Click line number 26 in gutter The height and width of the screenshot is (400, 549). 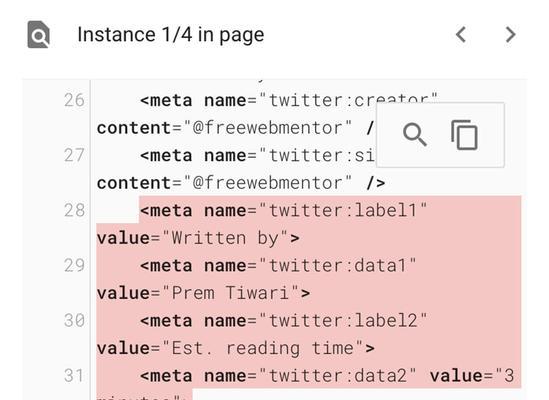click(x=74, y=101)
